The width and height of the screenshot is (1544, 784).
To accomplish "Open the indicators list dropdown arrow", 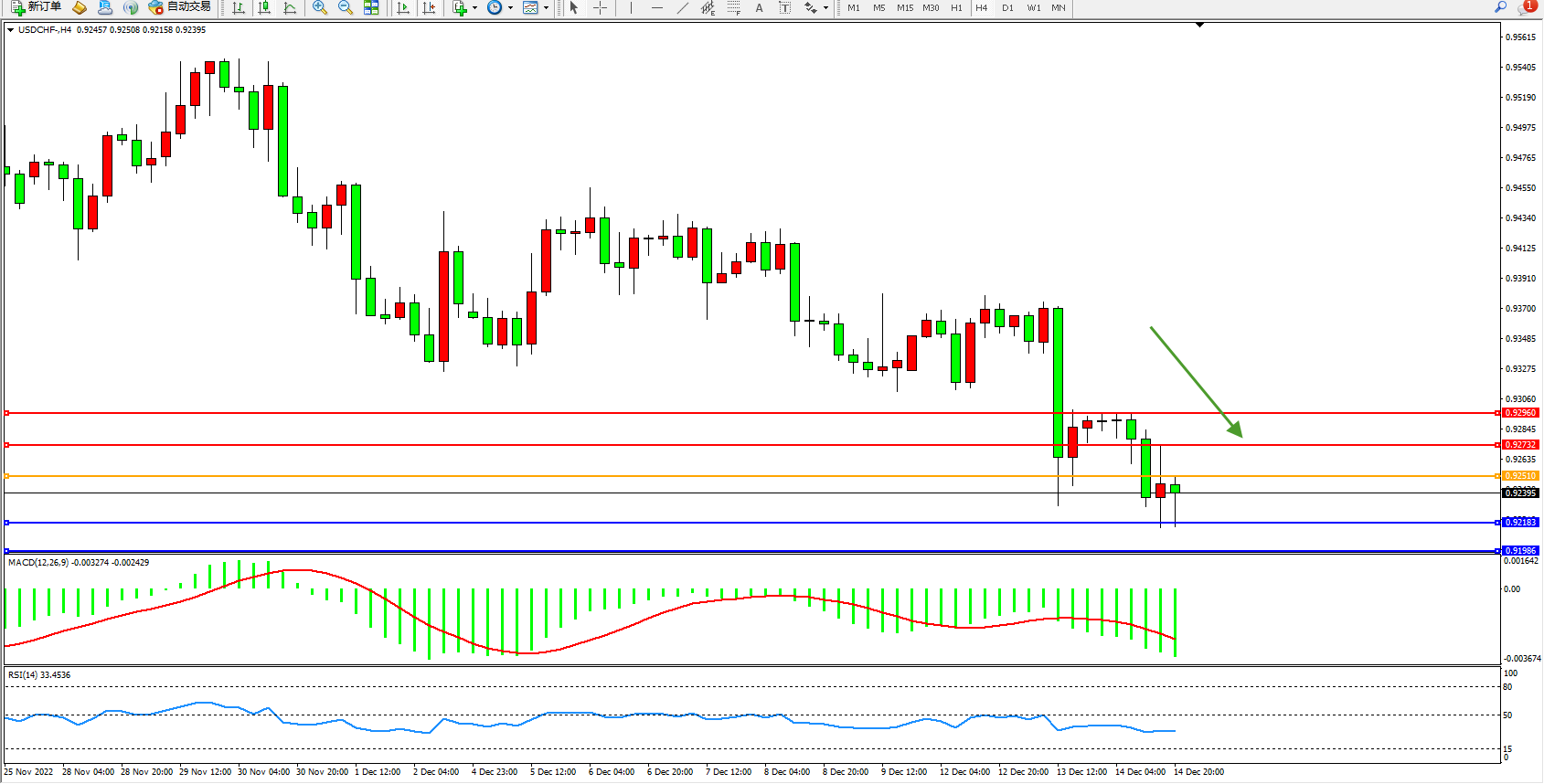I will tap(474, 8).
